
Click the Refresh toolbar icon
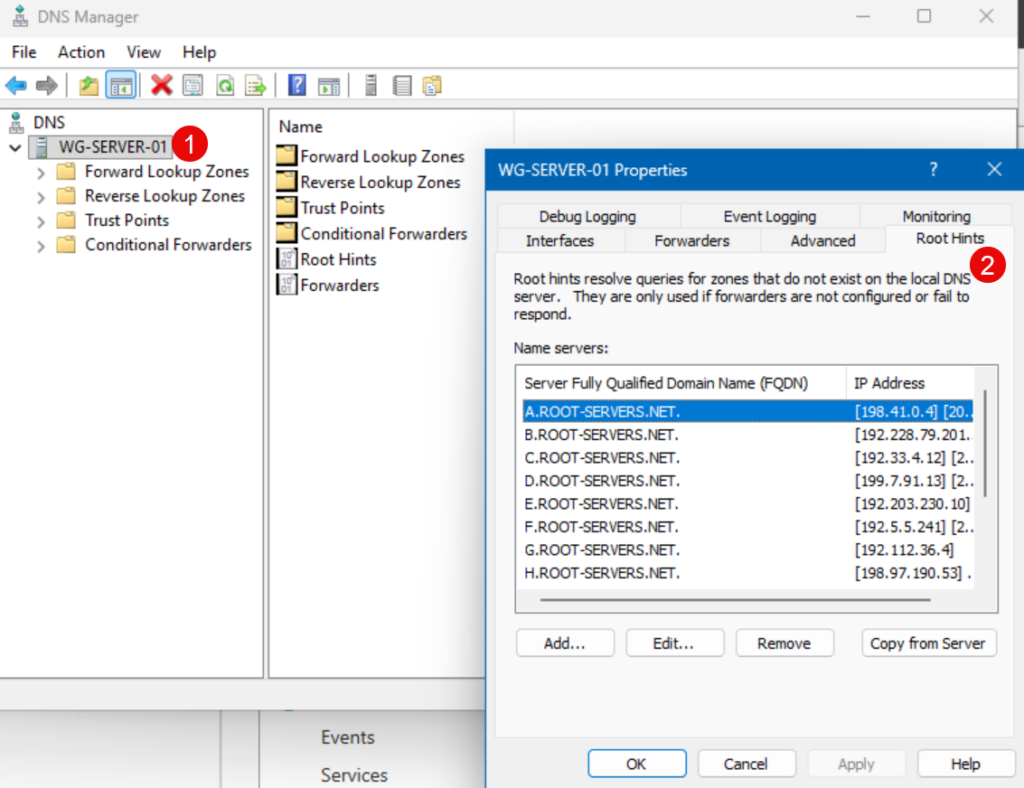tap(225, 86)
